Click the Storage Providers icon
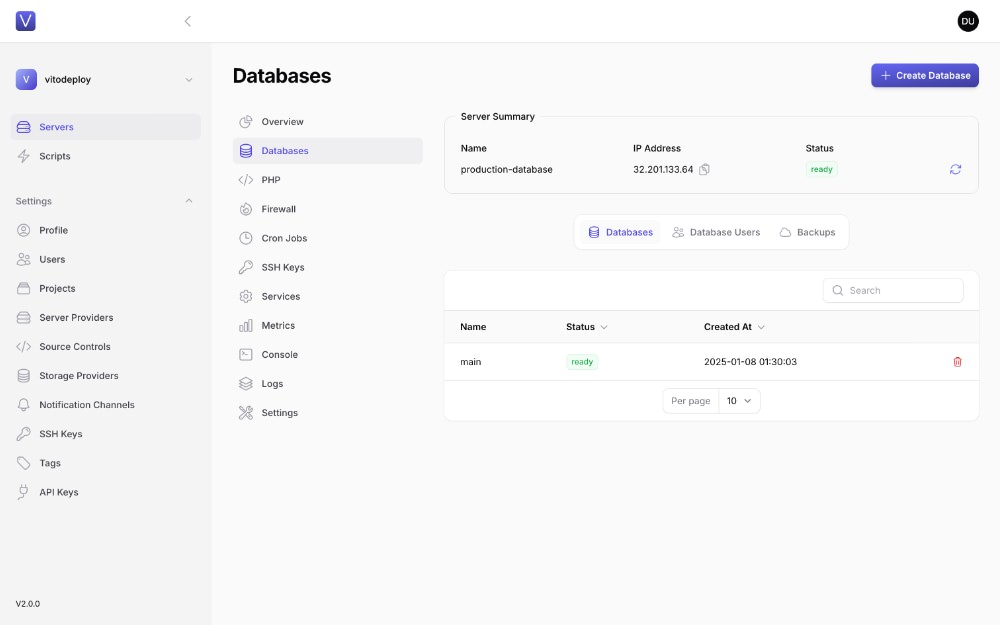The image size is (1000, 625). tap(24, 376)
